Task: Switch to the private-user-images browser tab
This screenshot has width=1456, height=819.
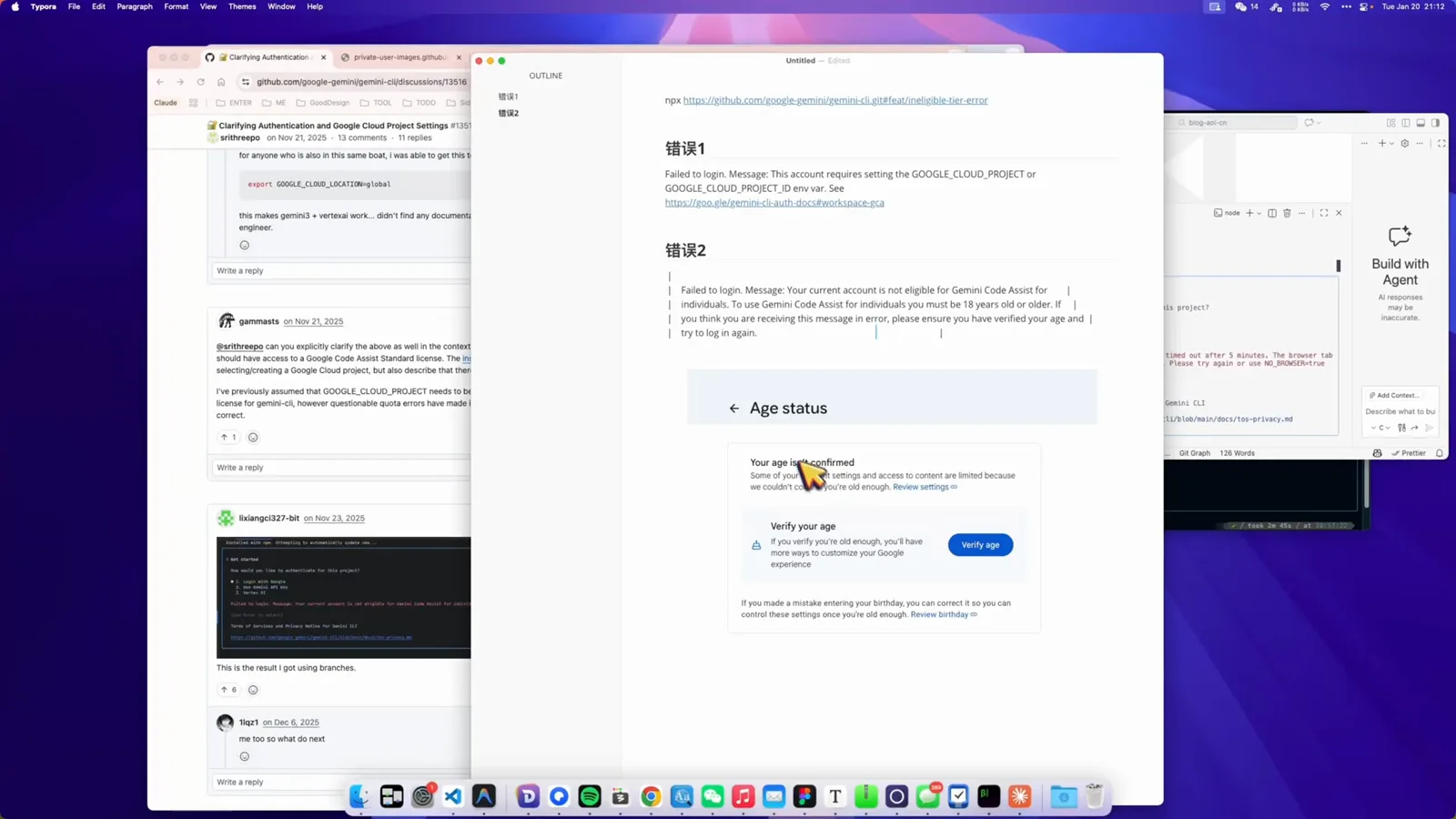Action: 399,57
